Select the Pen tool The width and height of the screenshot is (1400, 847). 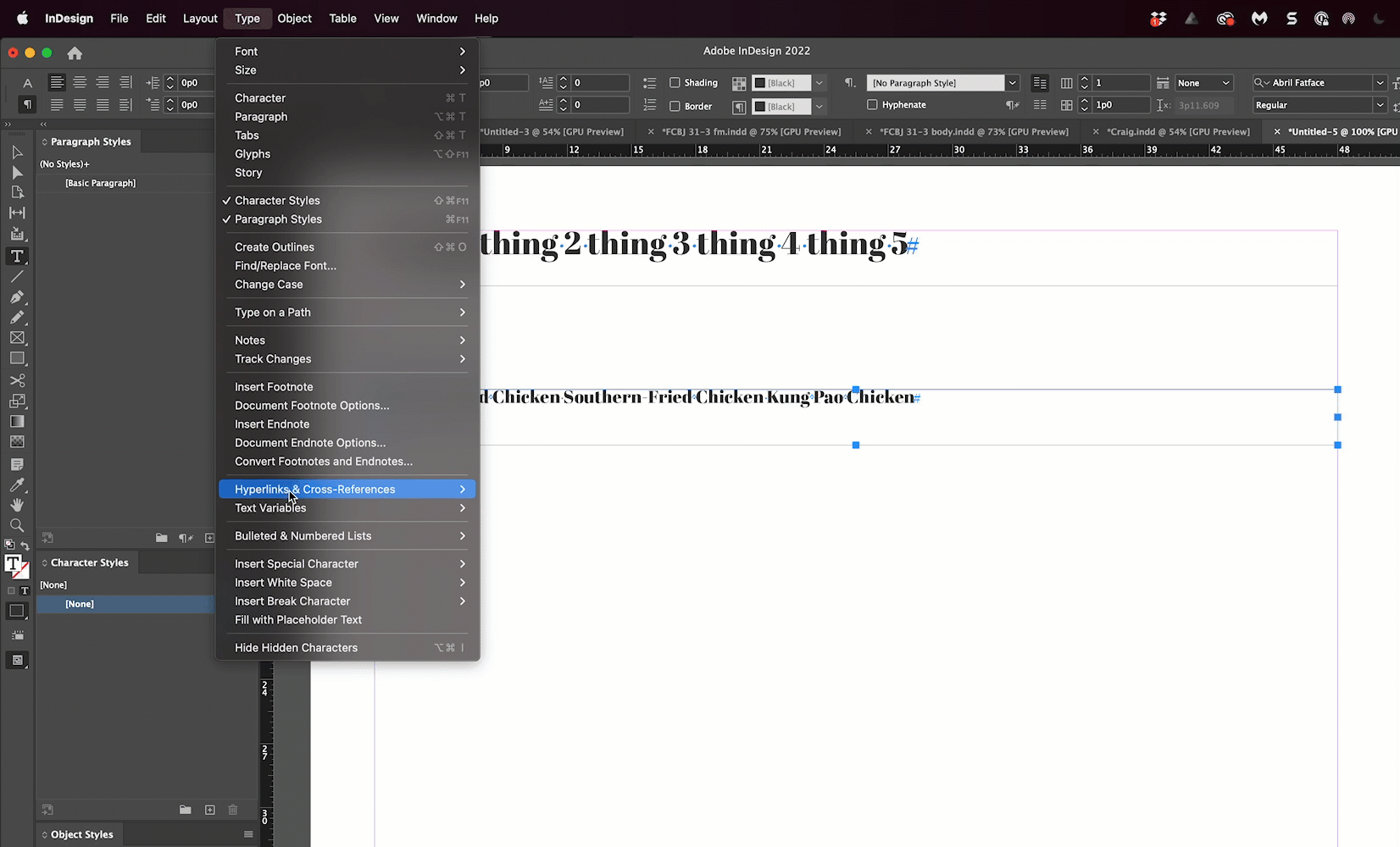click(17, 297)
